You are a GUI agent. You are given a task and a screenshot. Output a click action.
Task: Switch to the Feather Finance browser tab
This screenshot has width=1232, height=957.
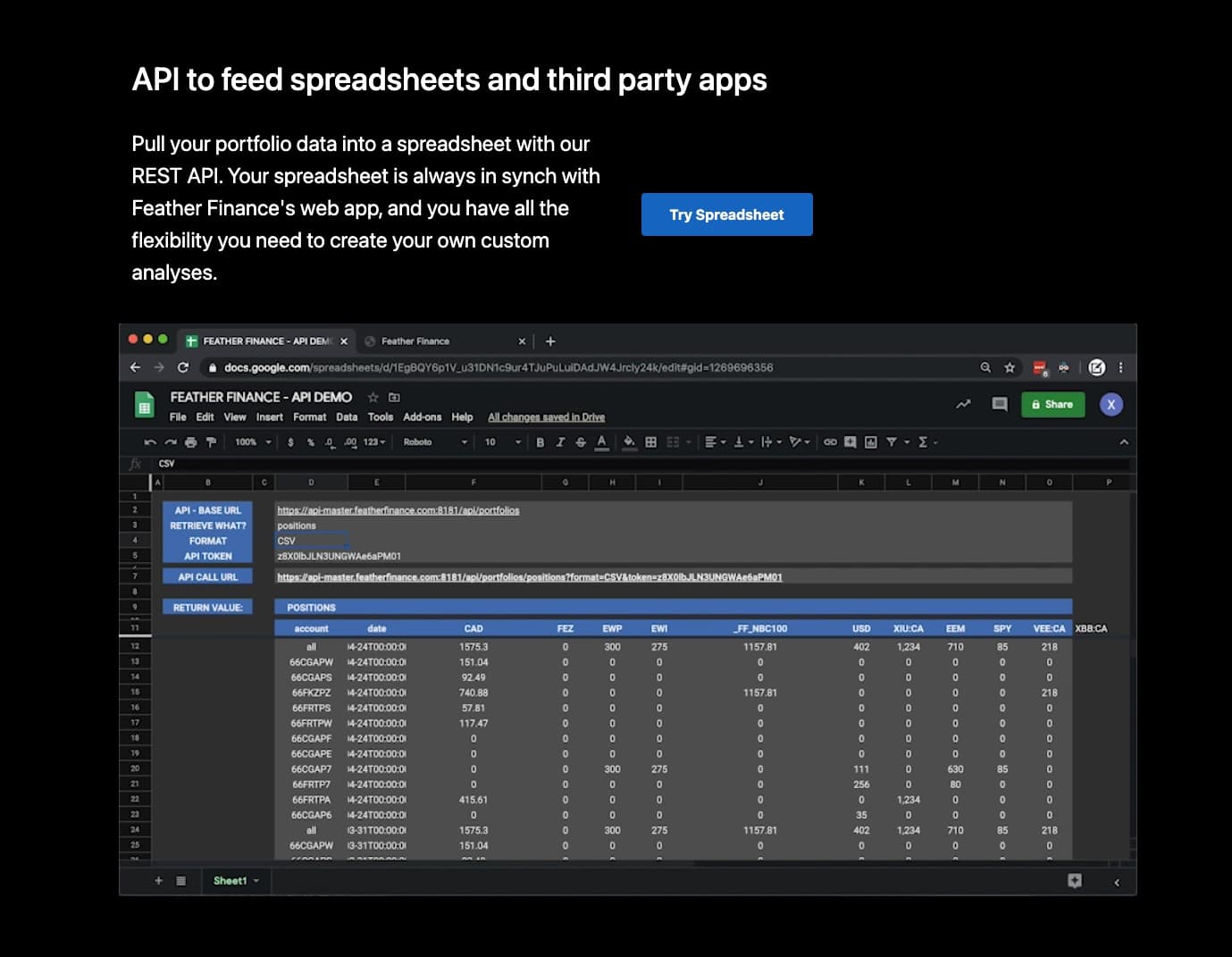[445, 341]
